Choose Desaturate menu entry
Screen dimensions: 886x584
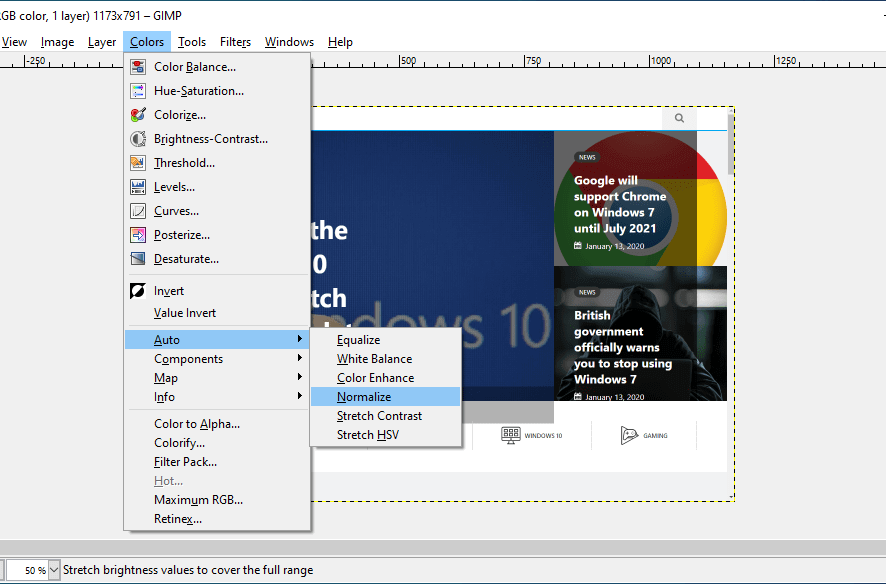pos(217,259)
